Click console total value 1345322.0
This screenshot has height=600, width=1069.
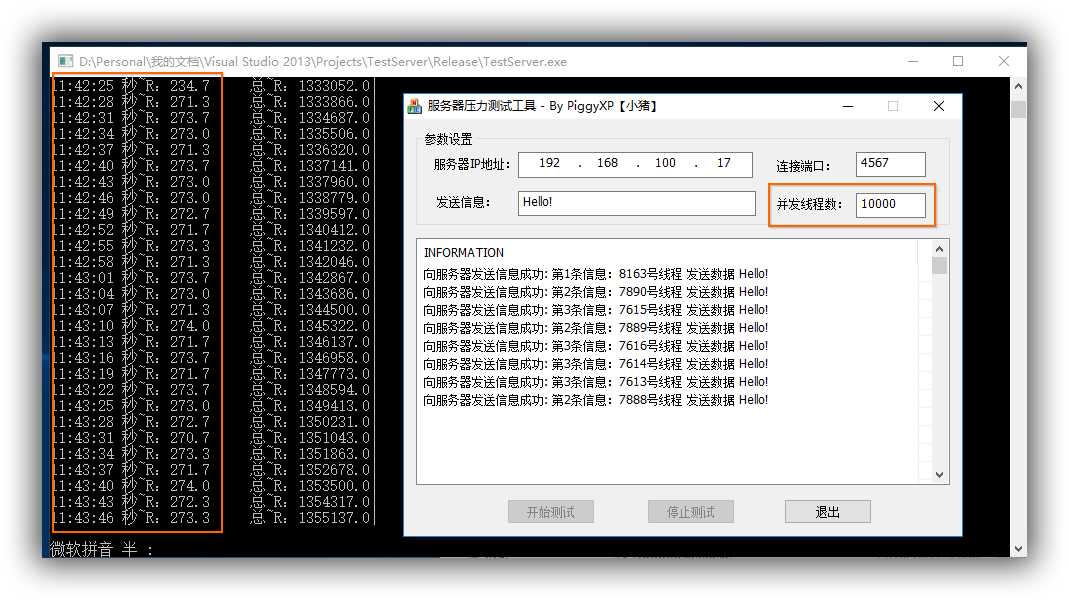click(334, 326)
